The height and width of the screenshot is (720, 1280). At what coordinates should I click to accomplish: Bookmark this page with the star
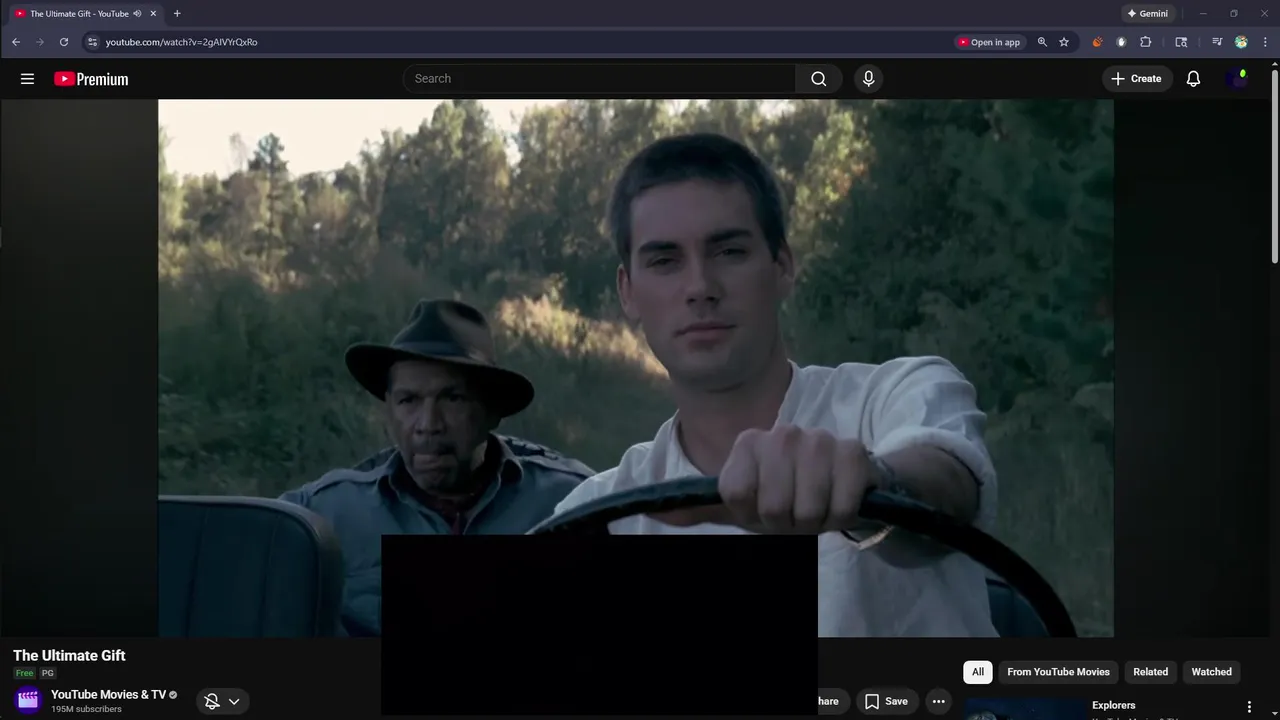click(1064, 42)
